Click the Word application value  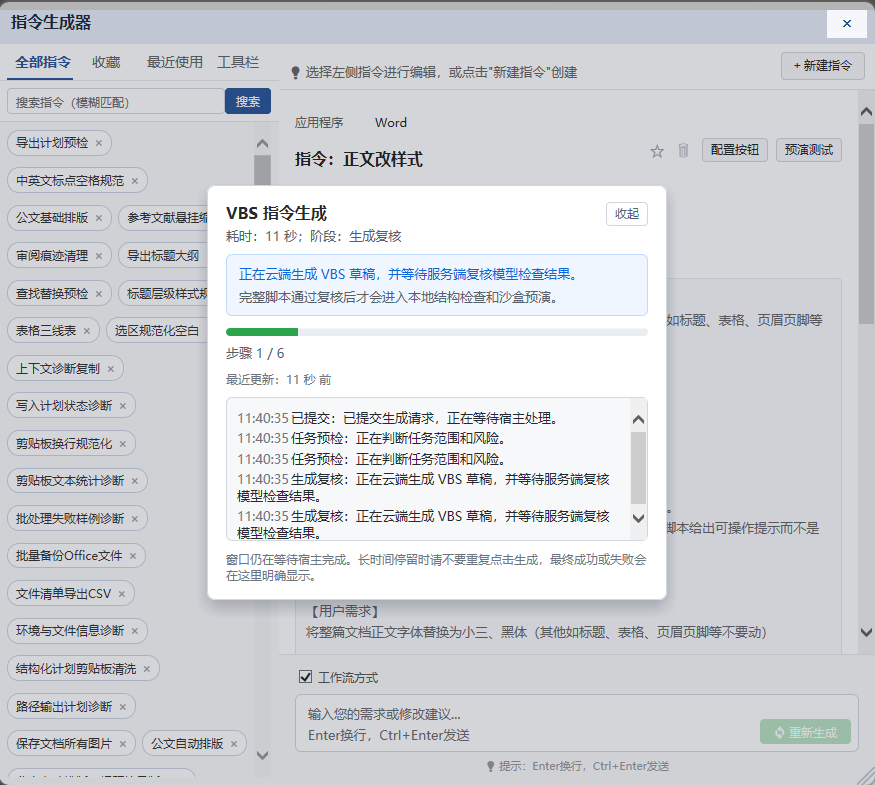point(391,123)
